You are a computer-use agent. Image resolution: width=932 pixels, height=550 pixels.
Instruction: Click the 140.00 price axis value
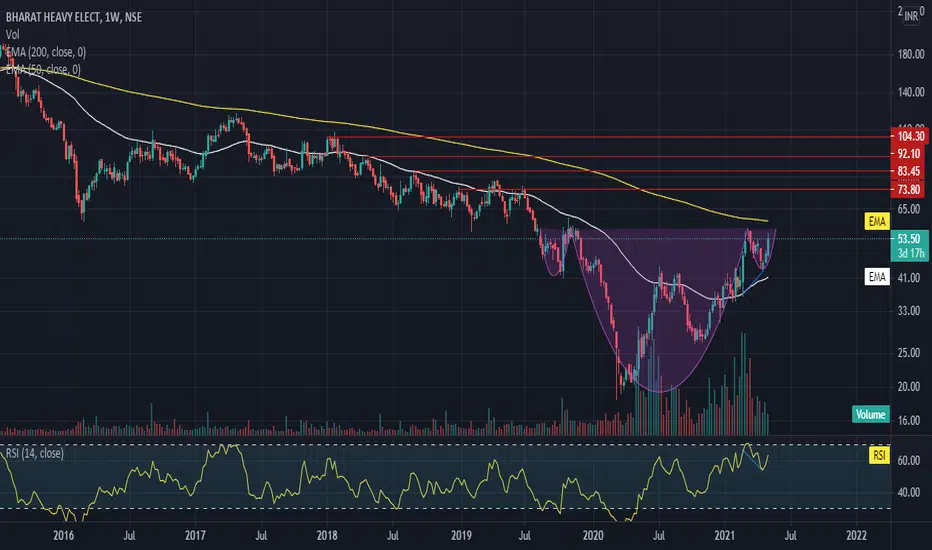coord(911,92)
